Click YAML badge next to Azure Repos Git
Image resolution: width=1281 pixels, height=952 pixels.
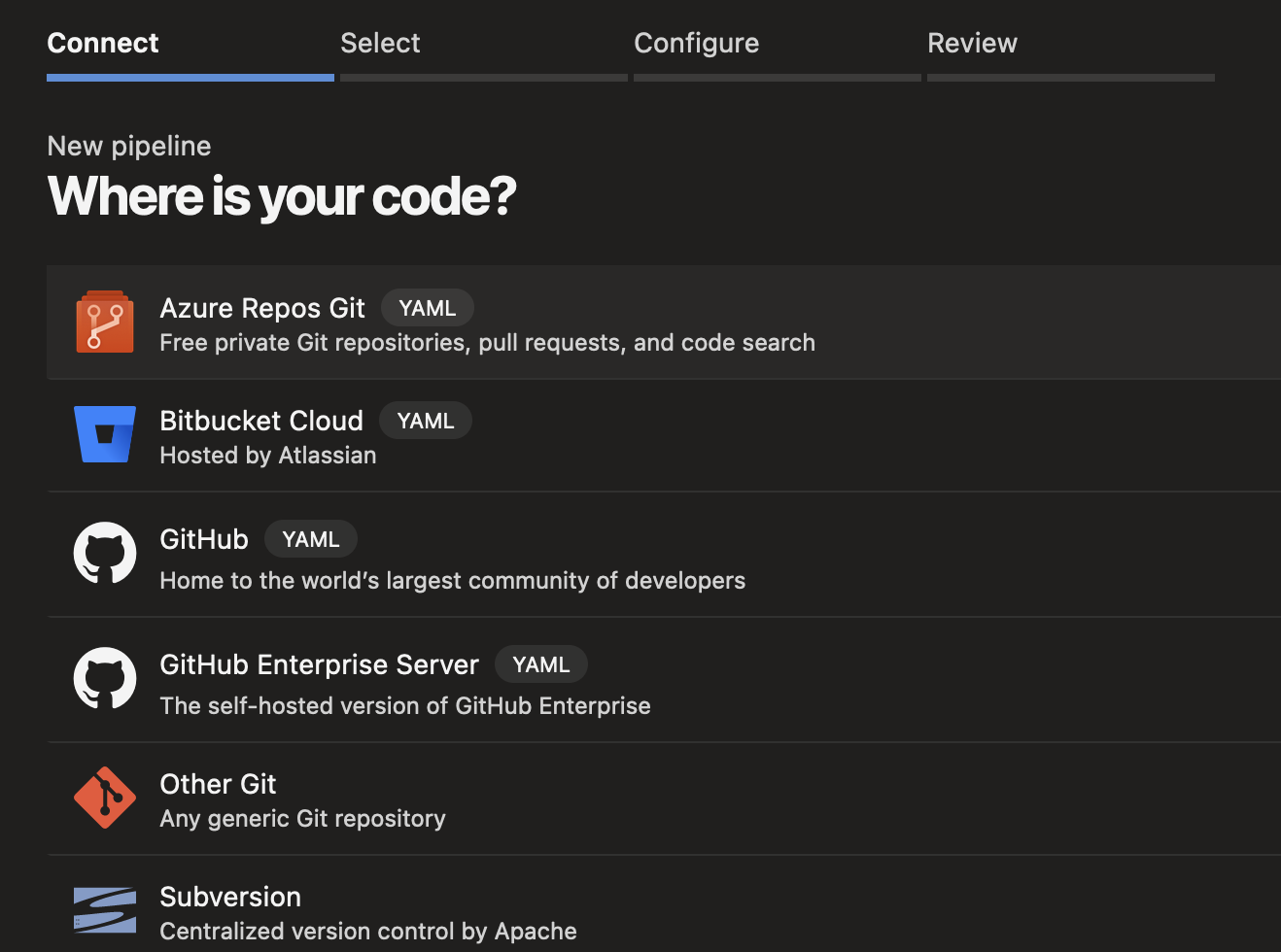[x=428, y=308]
